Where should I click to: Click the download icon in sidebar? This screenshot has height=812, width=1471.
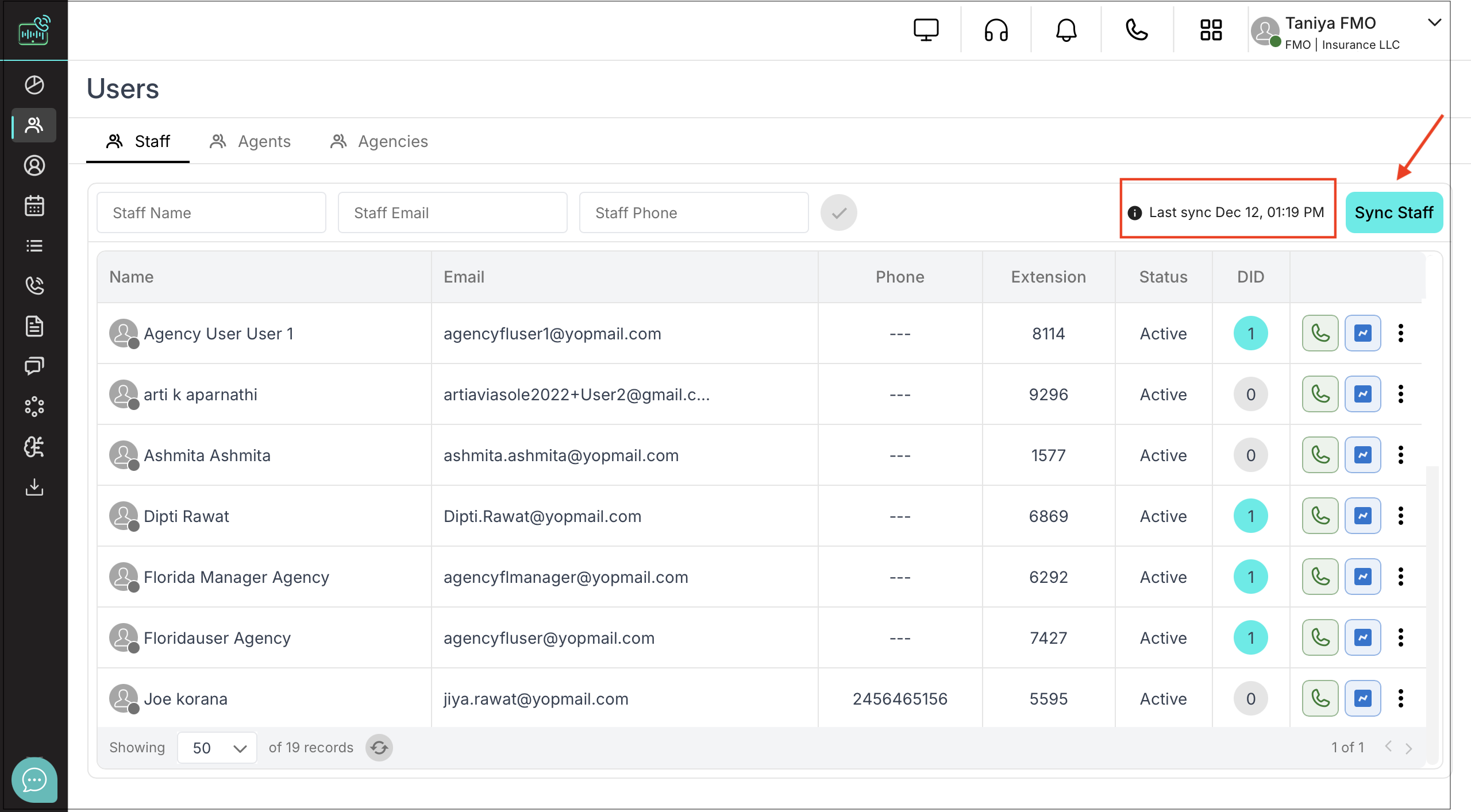(34, 487)
